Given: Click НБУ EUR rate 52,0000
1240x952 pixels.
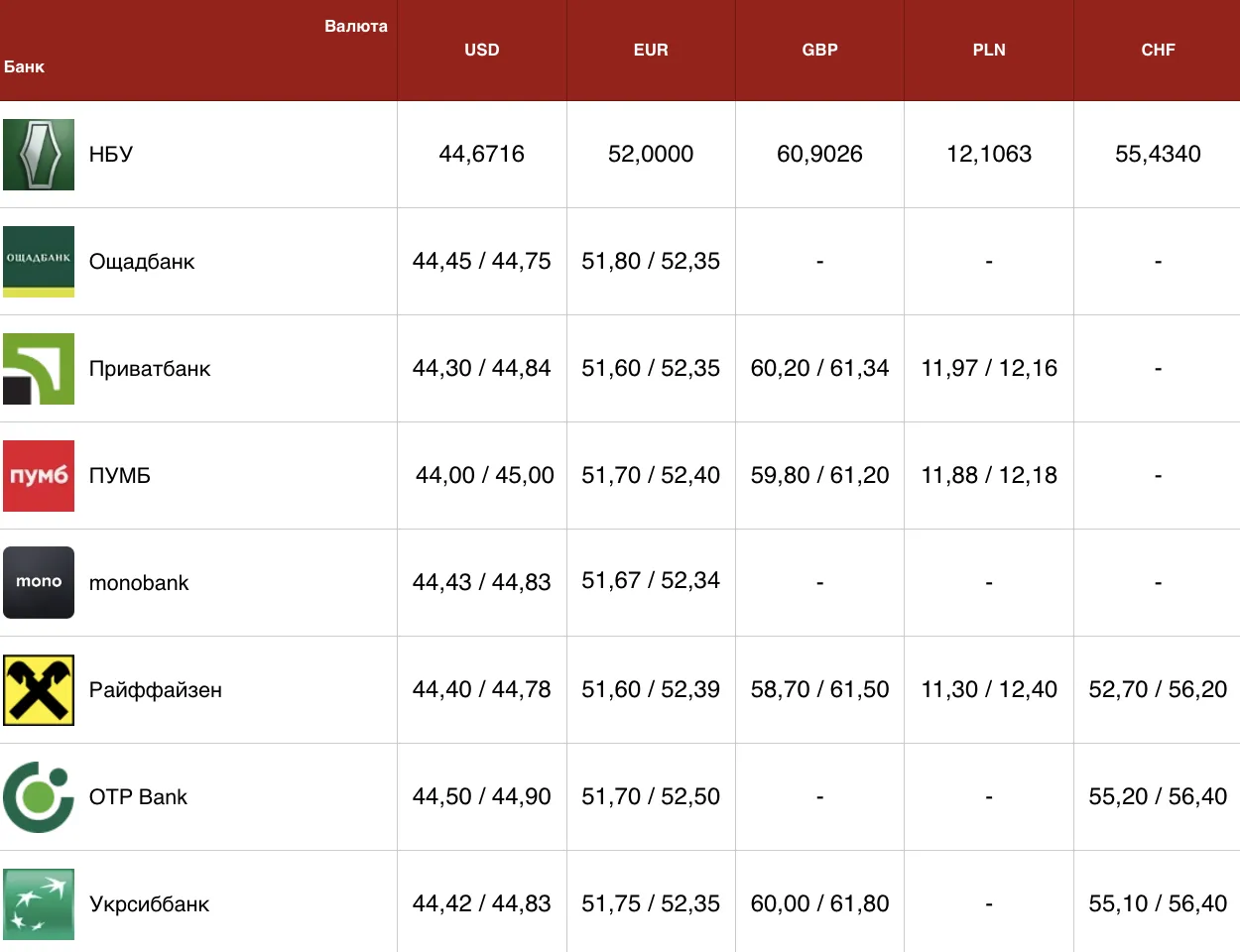Looking at the screenshot, I should pyautogui.click(x=651, y=155).
